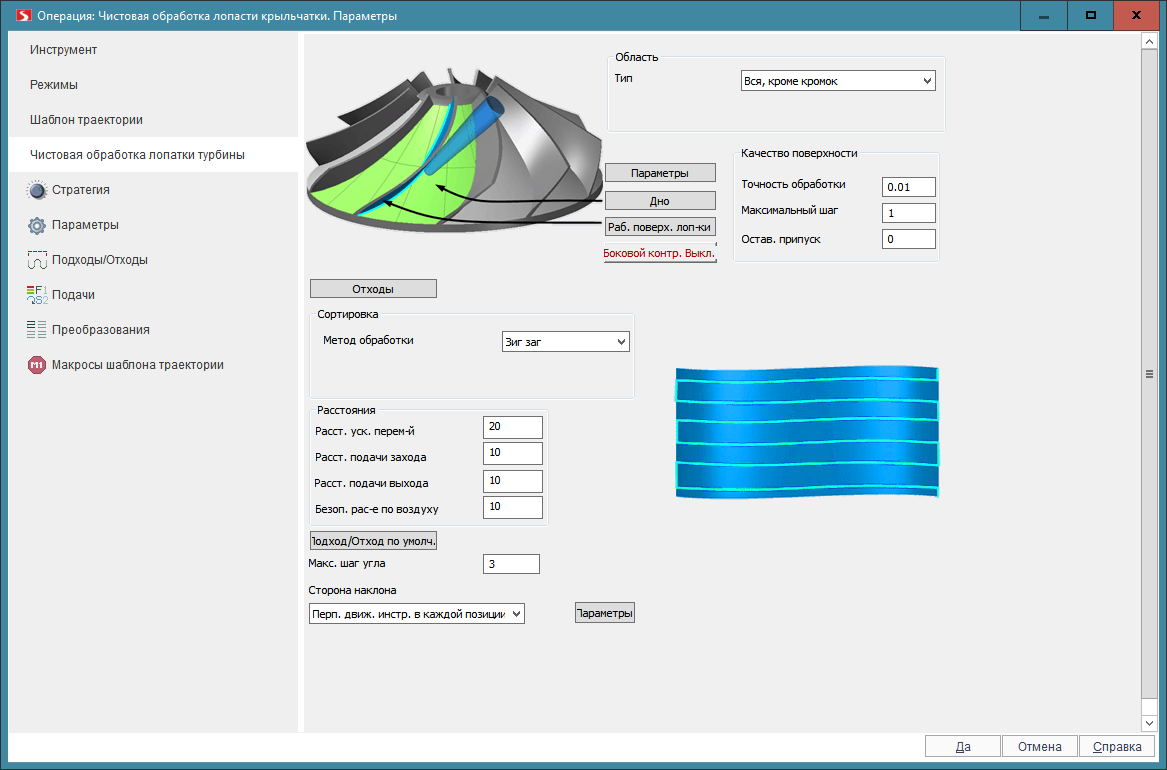Click the Отходы button
Image resolution: width=1167 pixels, height=770 pixels.
(x=373, y=289)
